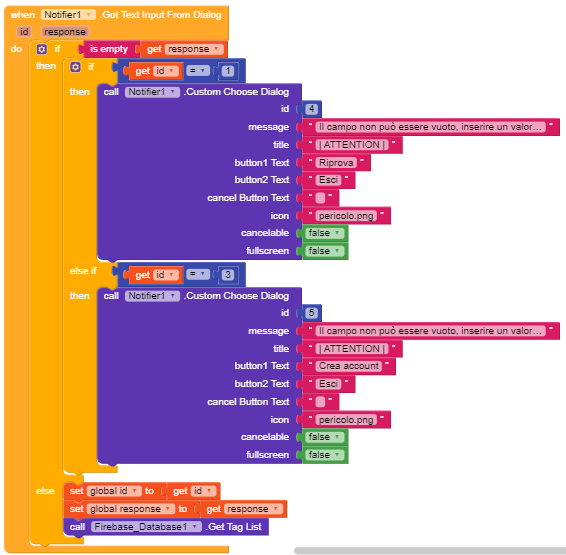Select the 'is empty' block

click(109, 49)
